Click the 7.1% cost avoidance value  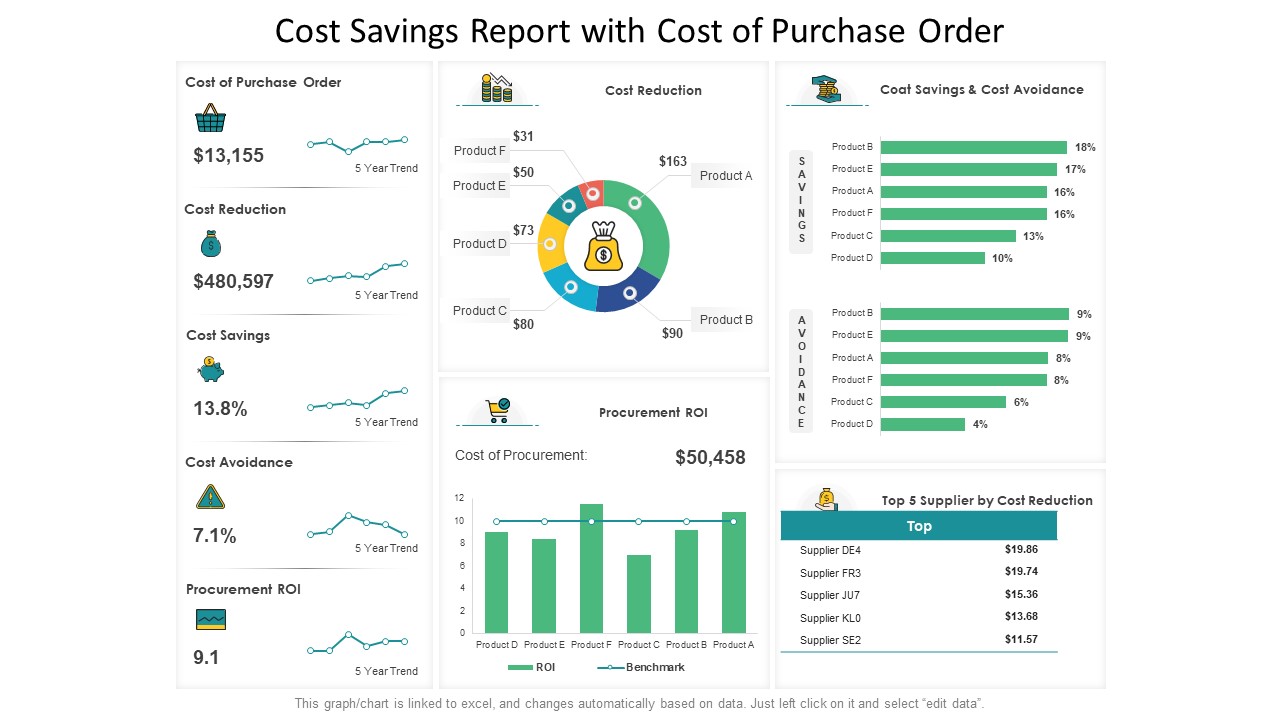pyautogui.click(x=215, y=536)
